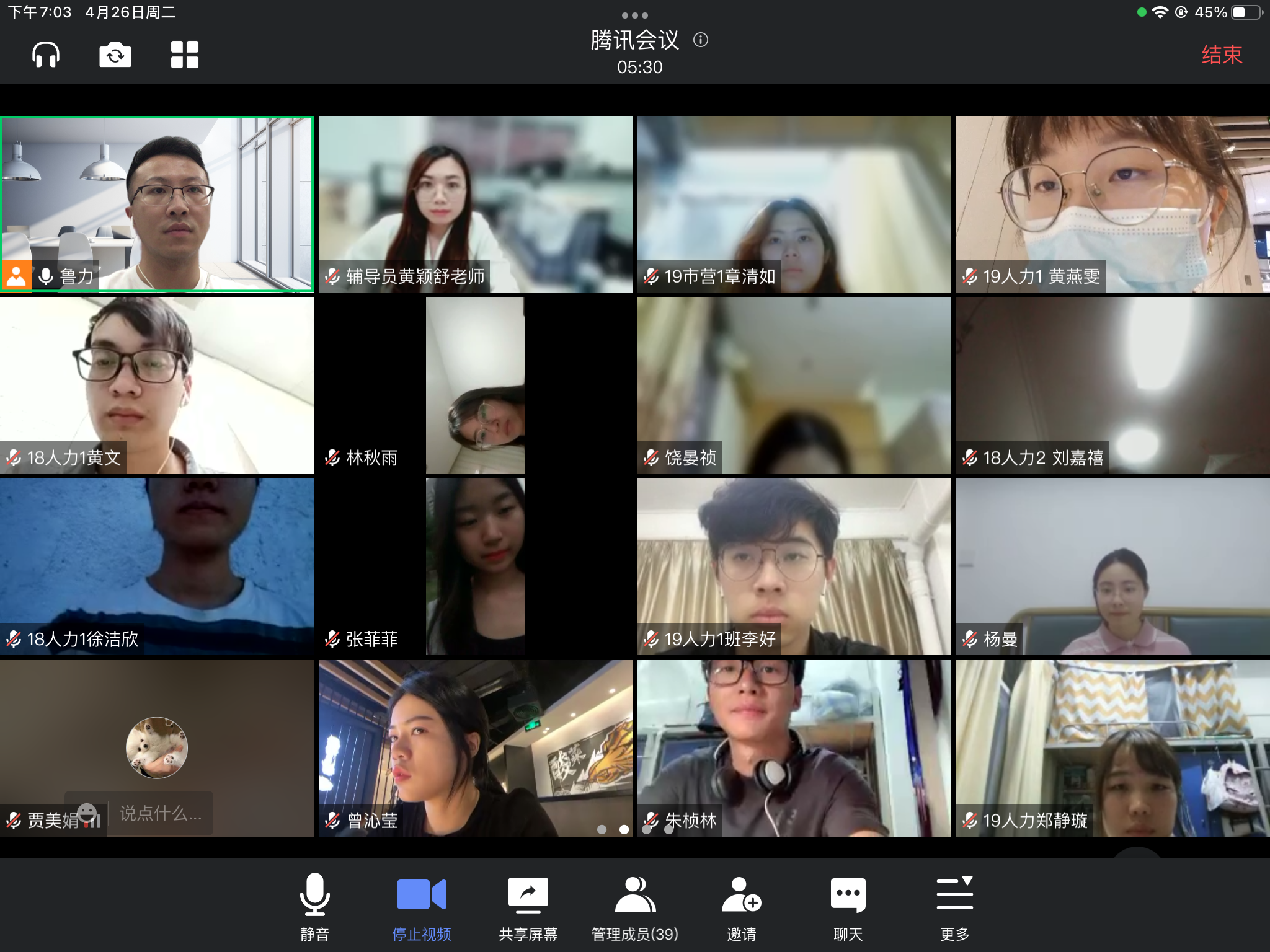Invite people with the 邀请 icon
Viewport: 1270px width, 952px height.
pos(742,907)
